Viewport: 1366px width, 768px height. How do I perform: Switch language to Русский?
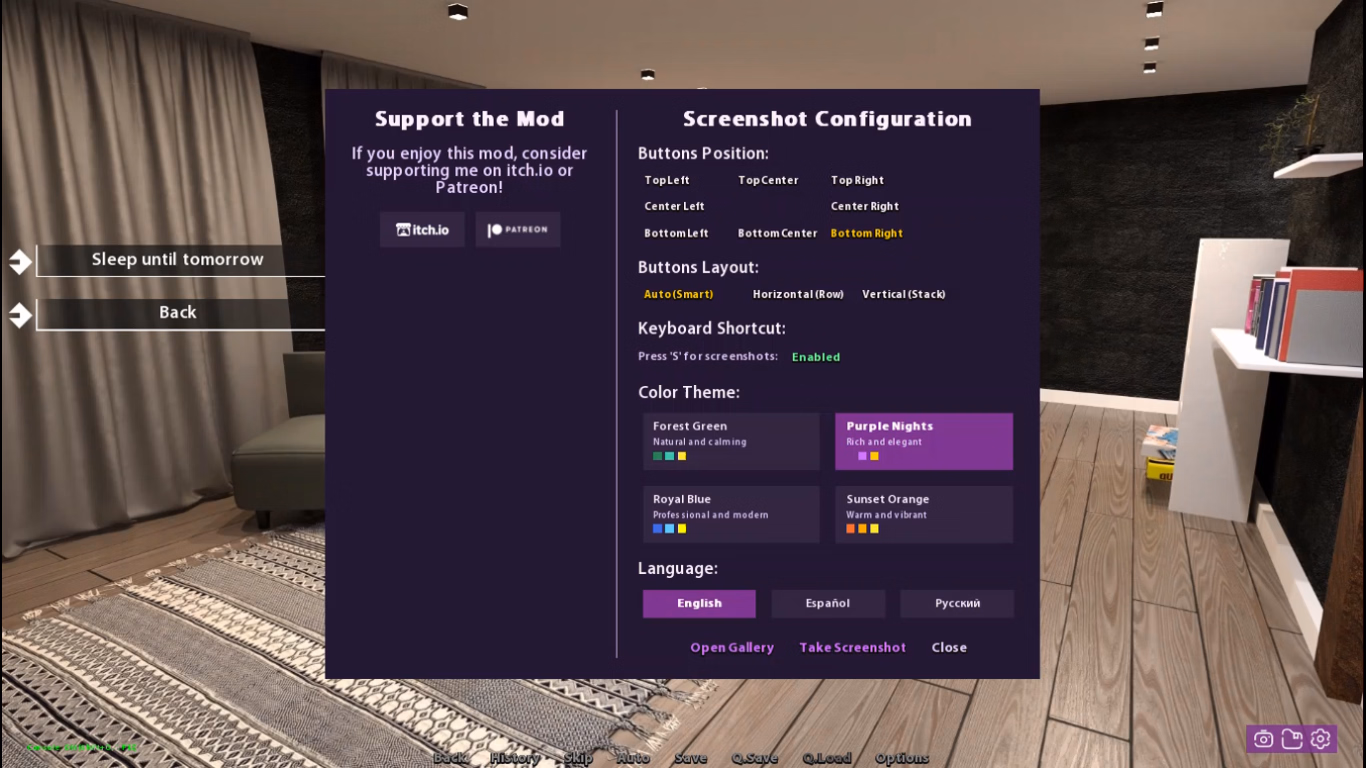[957, 604]
